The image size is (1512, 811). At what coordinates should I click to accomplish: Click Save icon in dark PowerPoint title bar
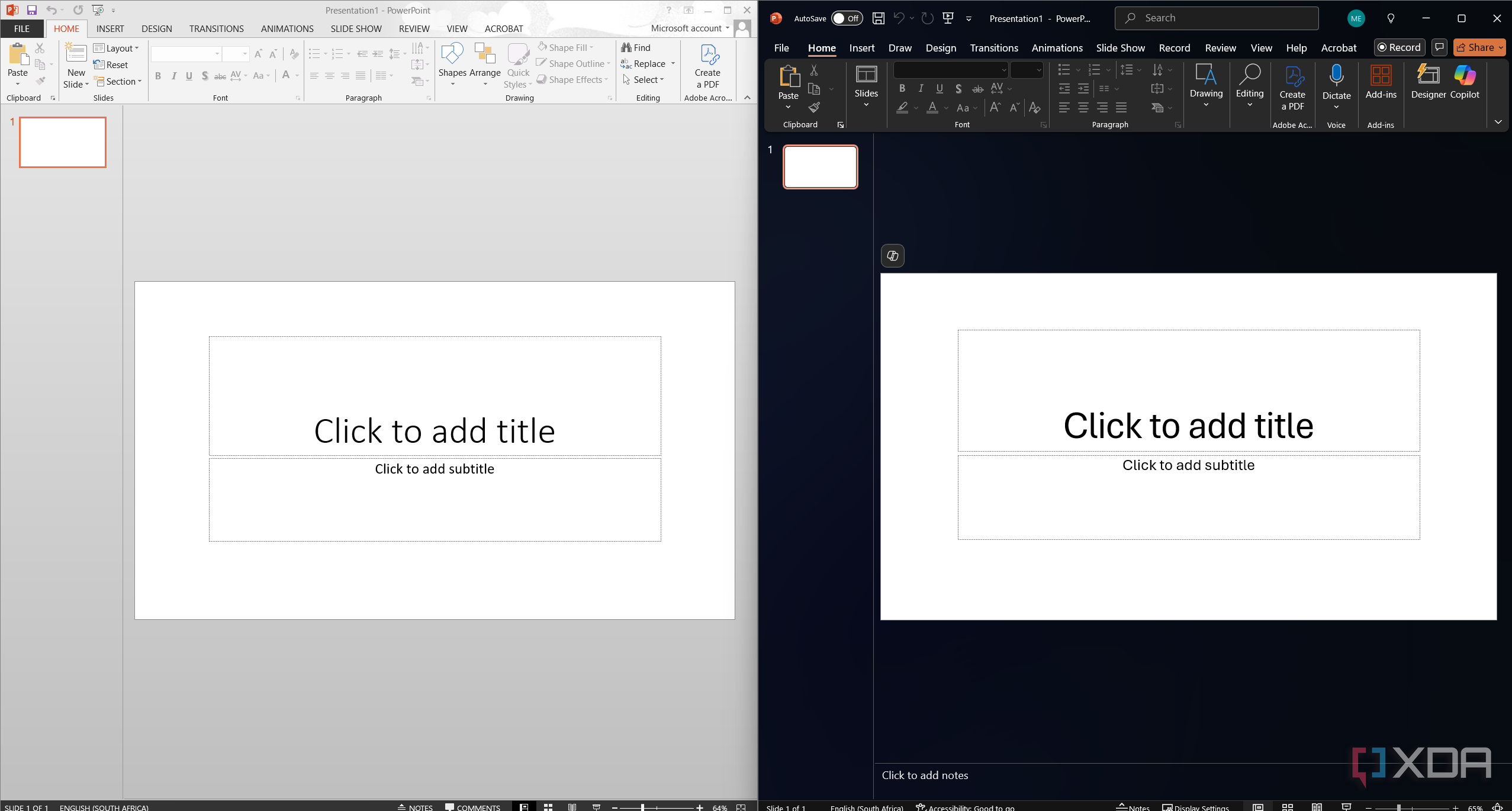pyautogui.click(x=879, y=18)
